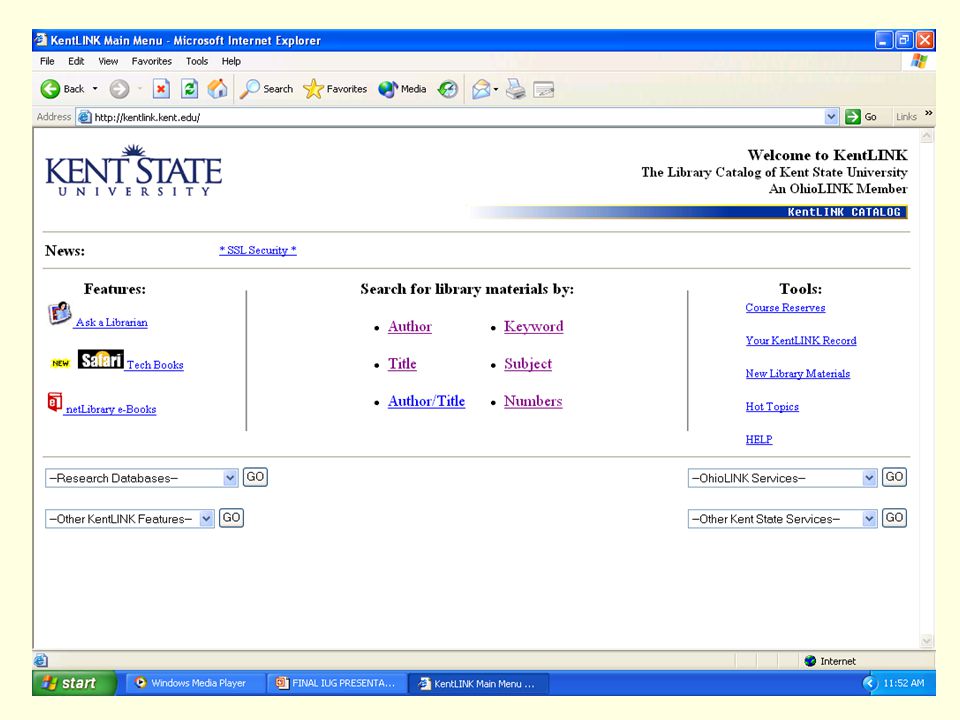This screenshot has height=720, width=960.
Task: Click the Windows flag throbber icon
Action: (x=919, y=61)
